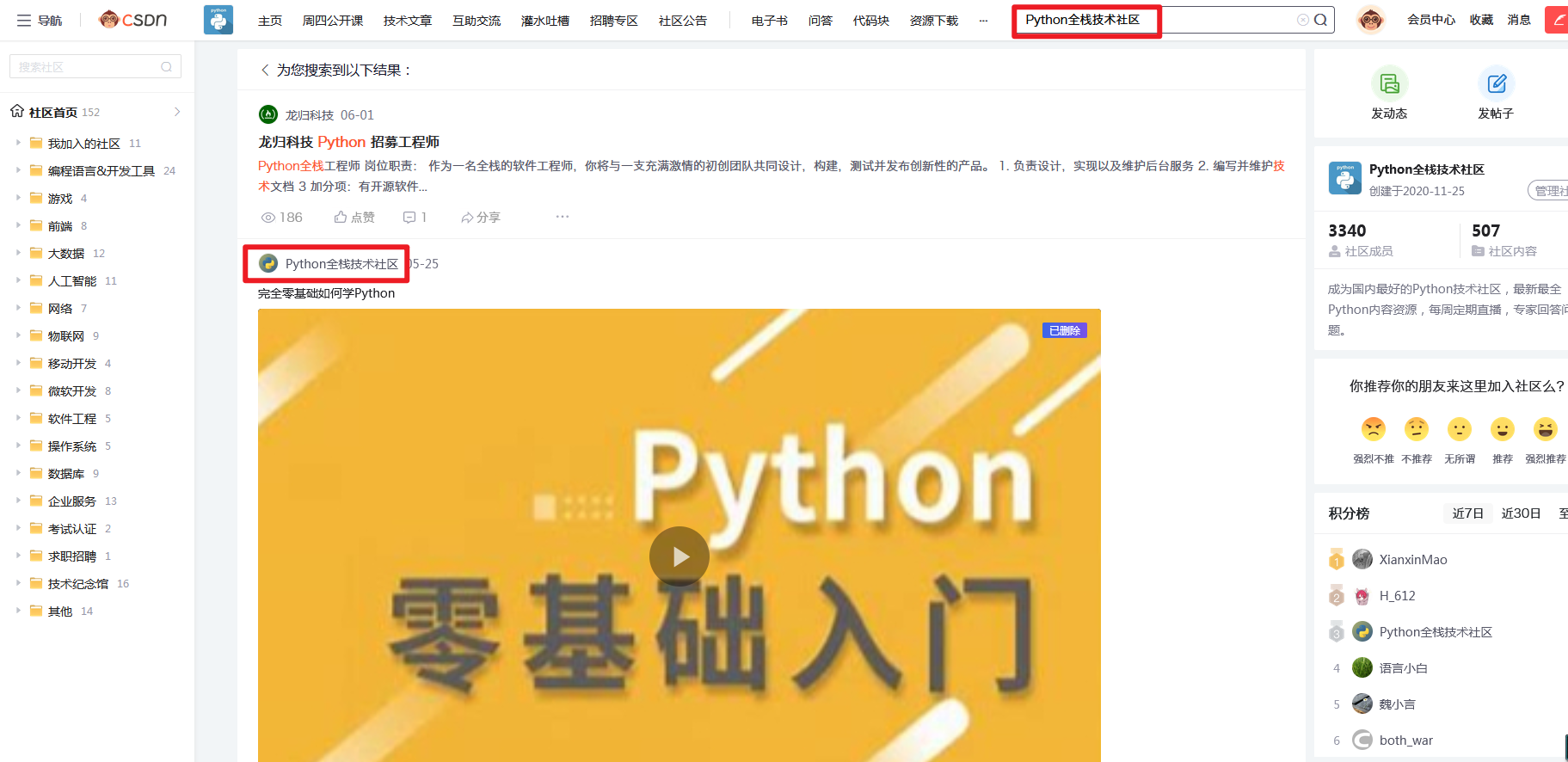Image resolution: width=1568 pixels, height=762 pixels.
Task: Focus the 搜索社区 sidebar input
Action: coord(95,66)
